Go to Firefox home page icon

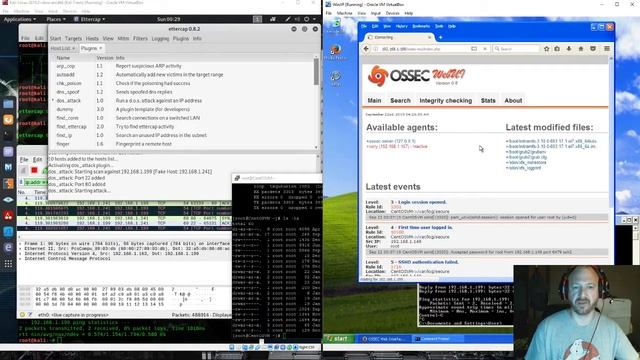[581, 49]
